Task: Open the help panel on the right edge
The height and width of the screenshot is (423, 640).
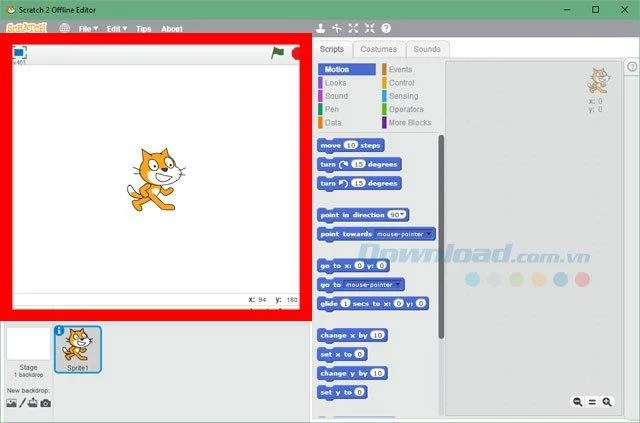Action: (x=632, y=67)
